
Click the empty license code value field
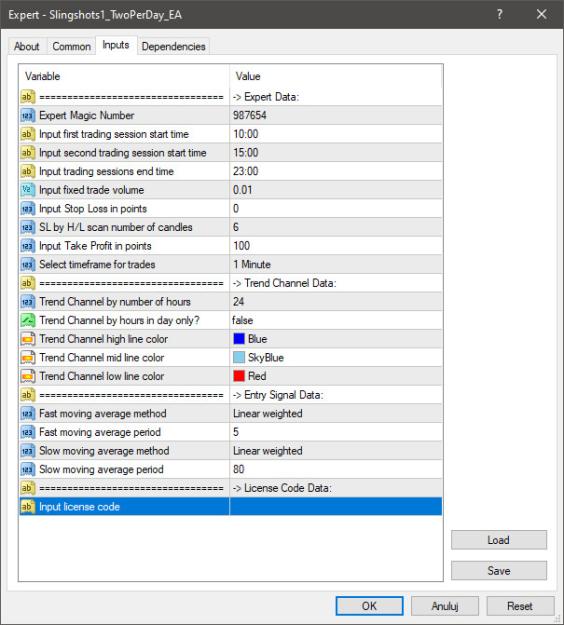click(336, 507)
